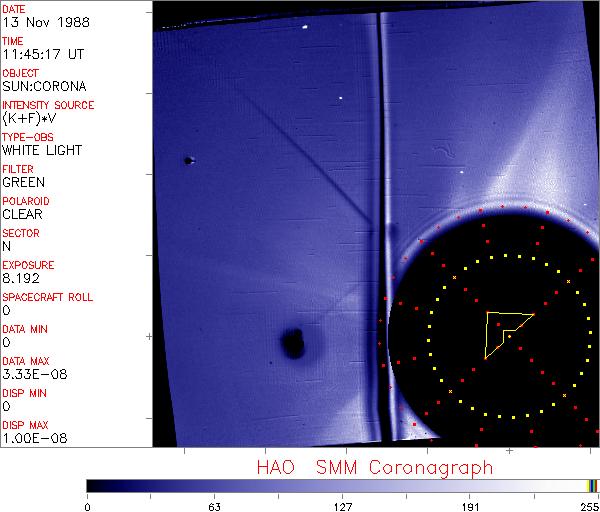Viewport: 600px width, 512px height.
Task: Click the DATA MAX label
Action: [26, 362]
